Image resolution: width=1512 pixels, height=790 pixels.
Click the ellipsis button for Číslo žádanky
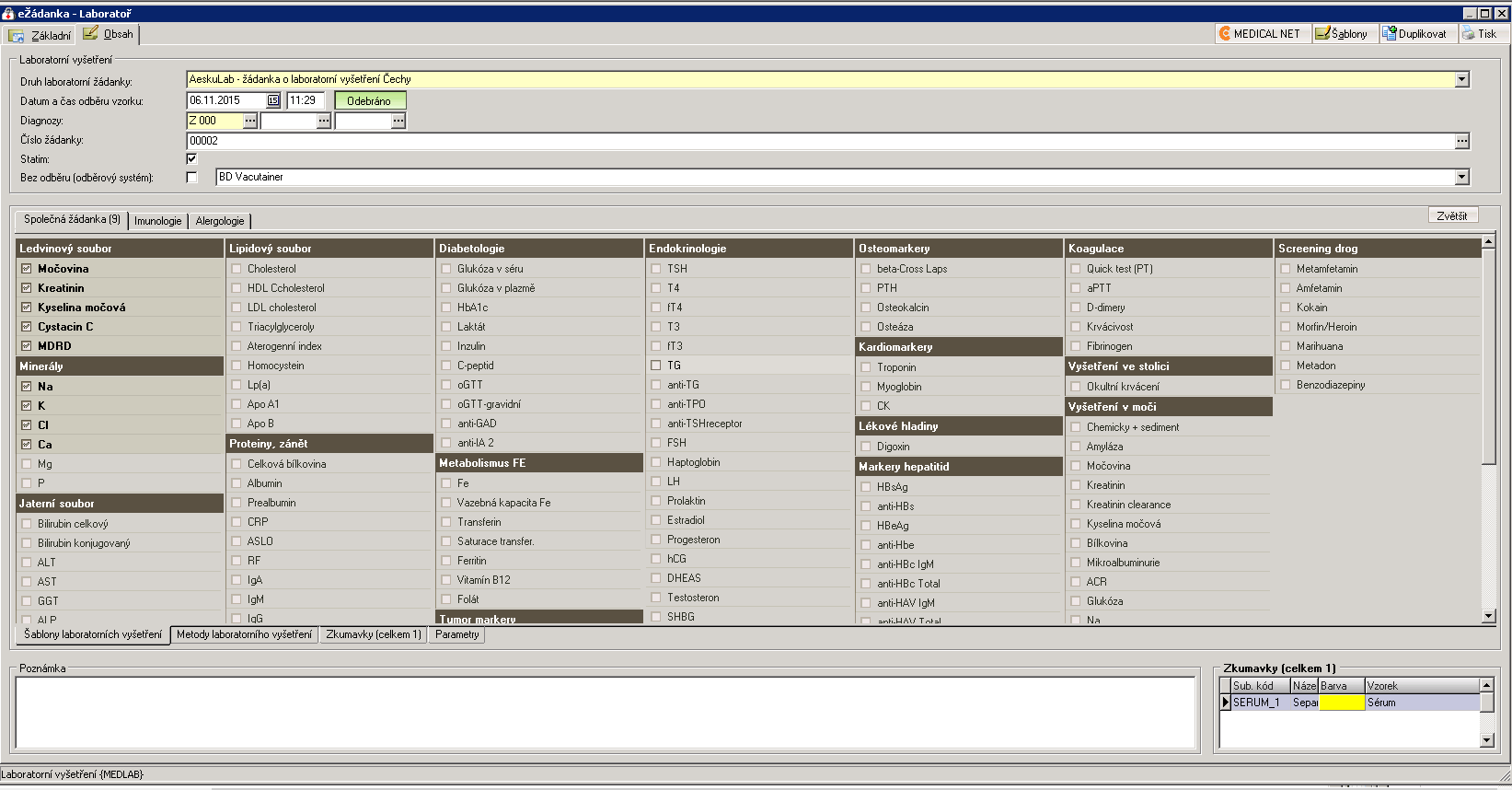(x=1462, y=141)
